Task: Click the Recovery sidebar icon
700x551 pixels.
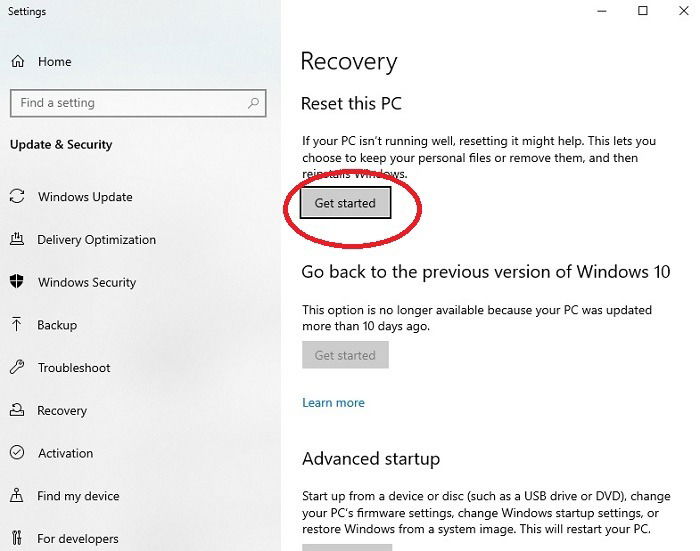Action: [17, 410]
